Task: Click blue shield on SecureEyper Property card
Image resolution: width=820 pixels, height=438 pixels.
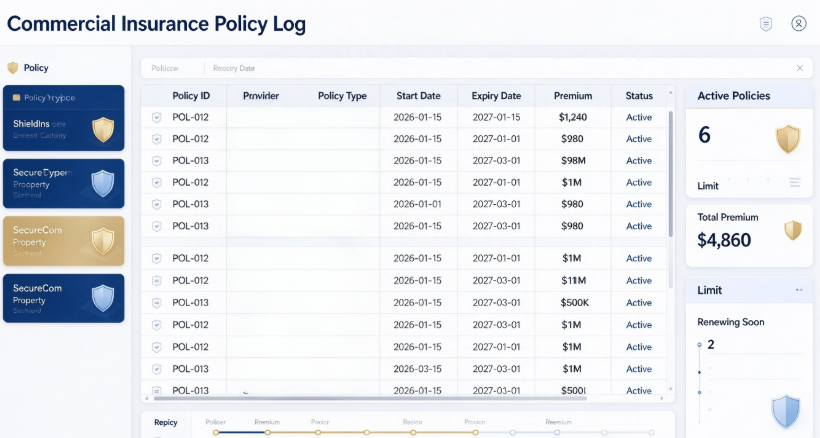Action: click(102, 183)
